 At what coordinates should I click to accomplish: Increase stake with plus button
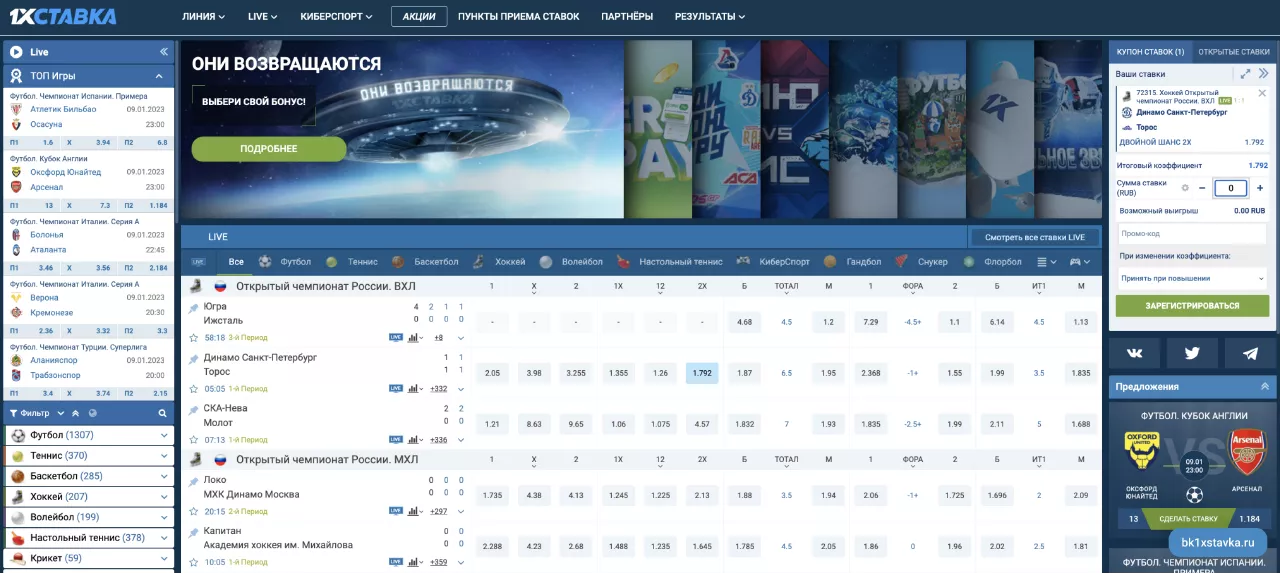click(1260, 187)
